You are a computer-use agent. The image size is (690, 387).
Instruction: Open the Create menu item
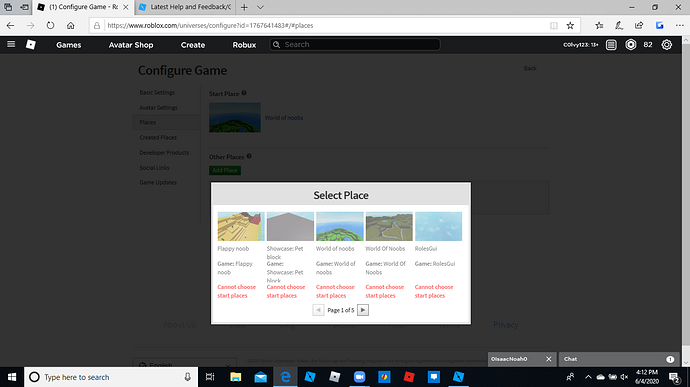coord(193,45)
